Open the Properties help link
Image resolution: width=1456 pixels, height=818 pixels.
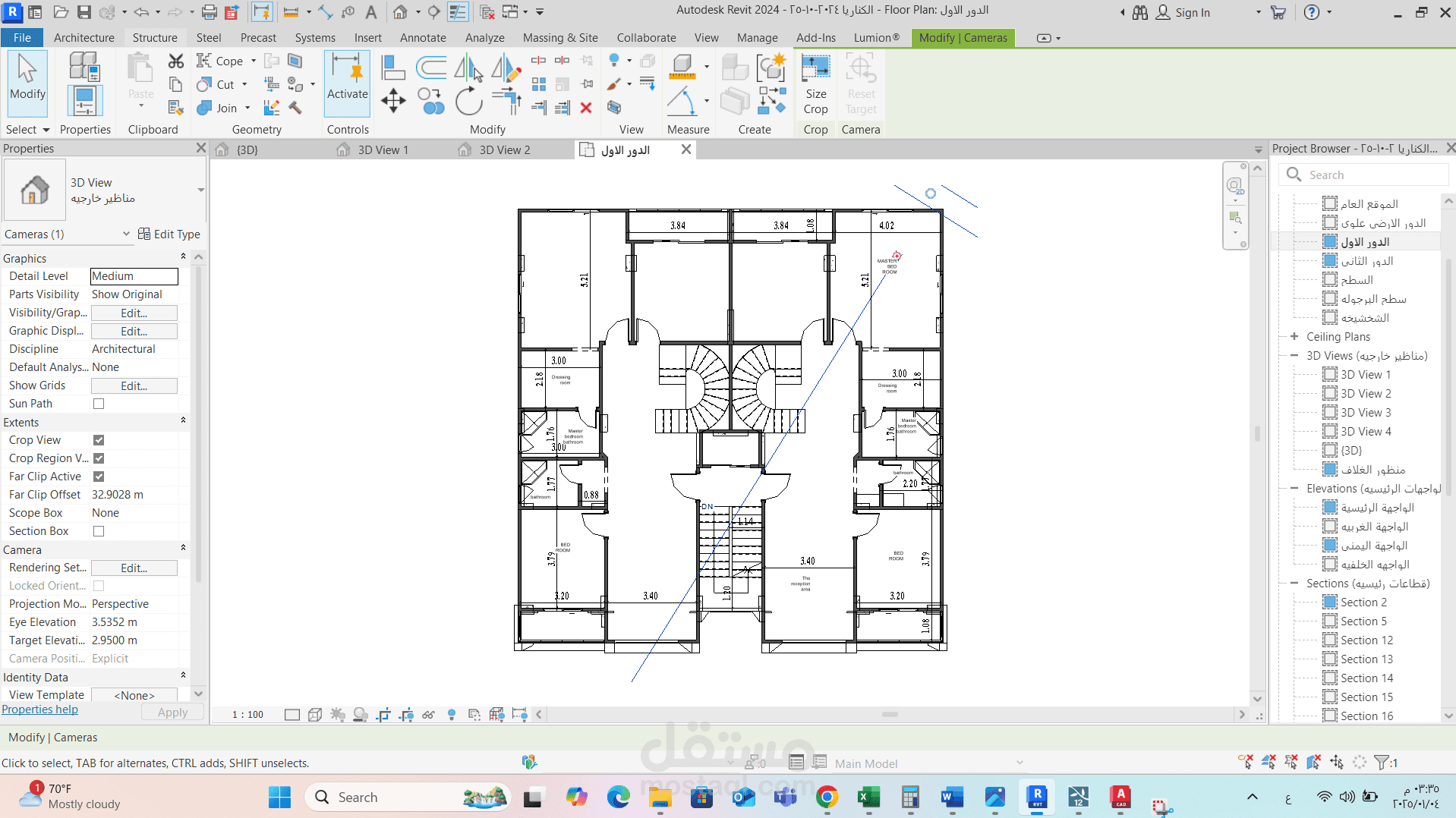tap(39, 709)
